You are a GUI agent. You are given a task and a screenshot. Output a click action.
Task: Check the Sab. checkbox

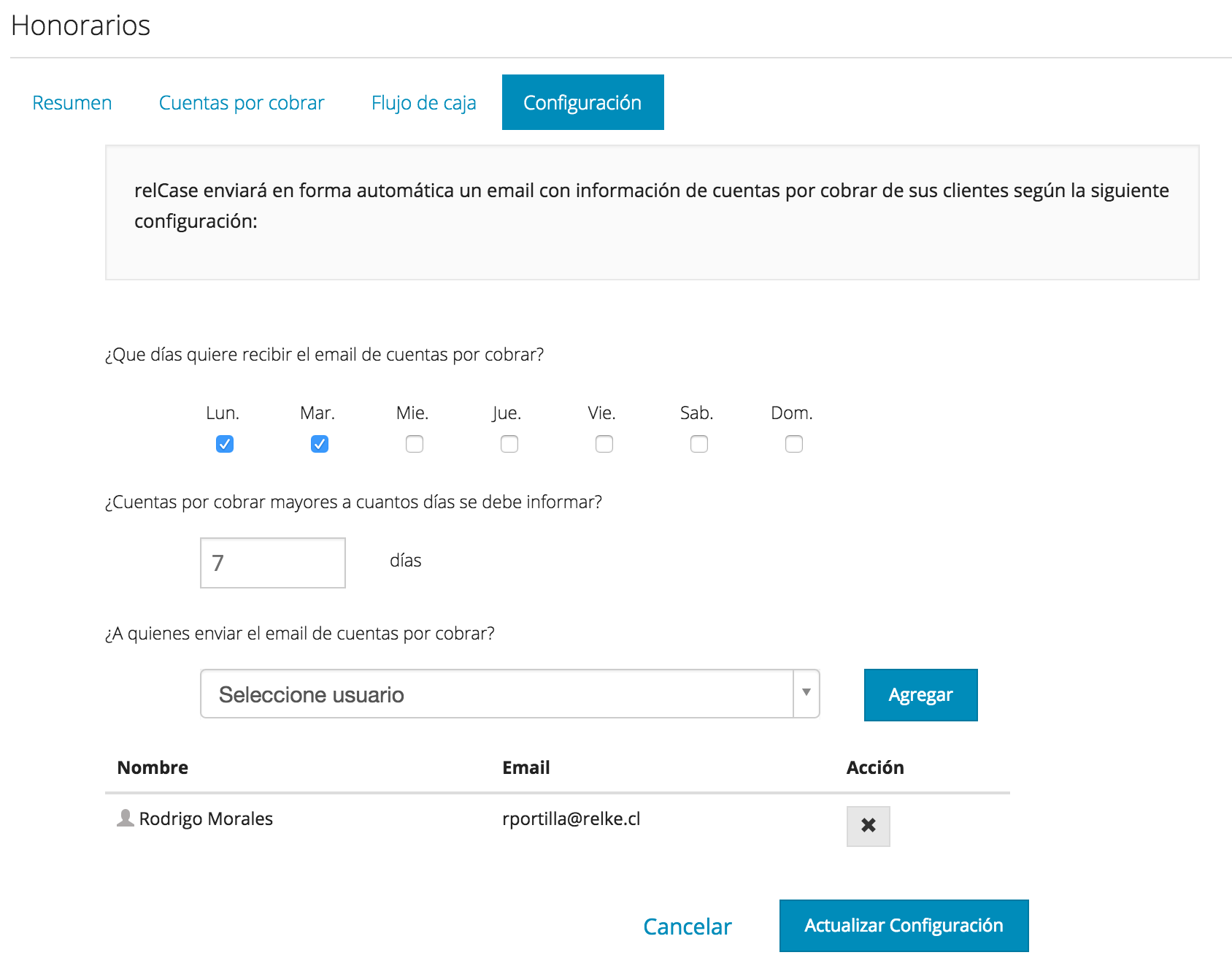tap(699, 444)
